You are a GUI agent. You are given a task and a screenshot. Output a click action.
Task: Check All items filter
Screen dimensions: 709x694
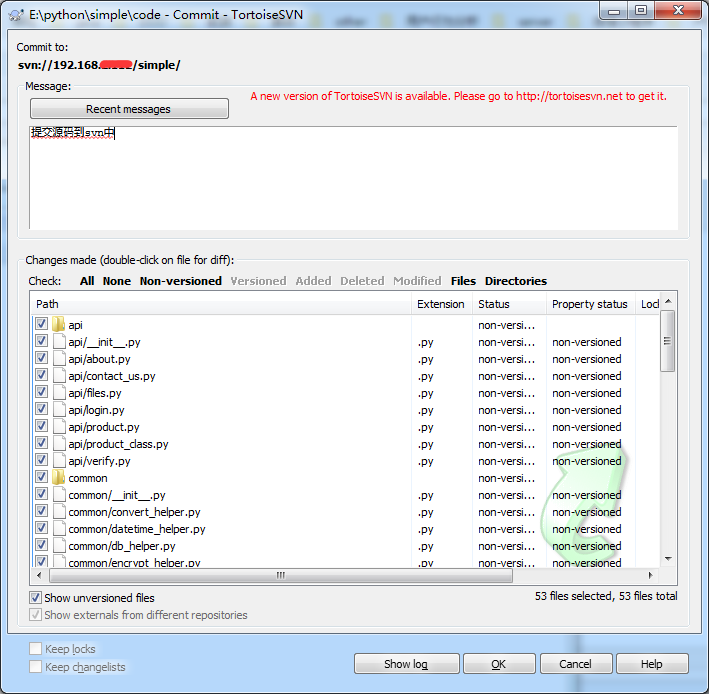coord(87,281)
